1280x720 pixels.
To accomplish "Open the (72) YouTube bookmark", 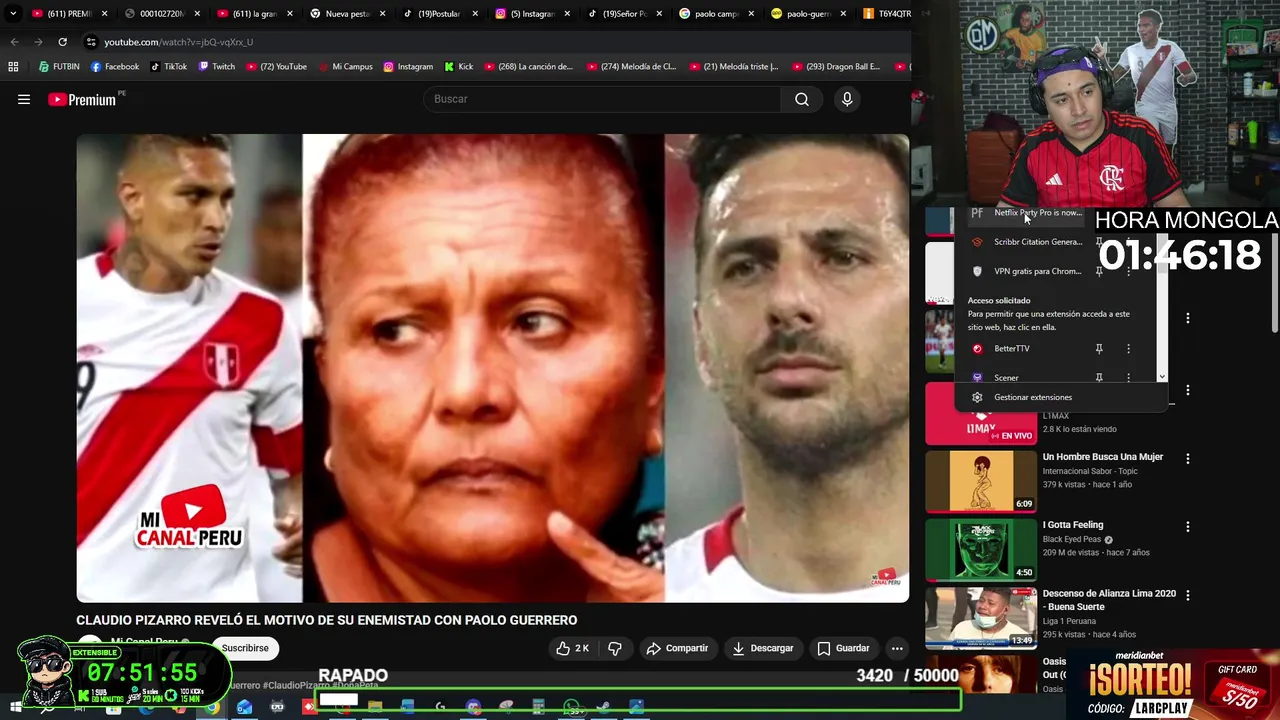I will tap(276, 67).
